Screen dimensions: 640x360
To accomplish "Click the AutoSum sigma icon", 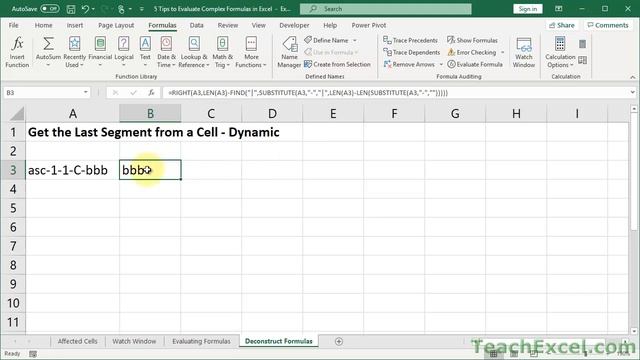I will 48,43.
